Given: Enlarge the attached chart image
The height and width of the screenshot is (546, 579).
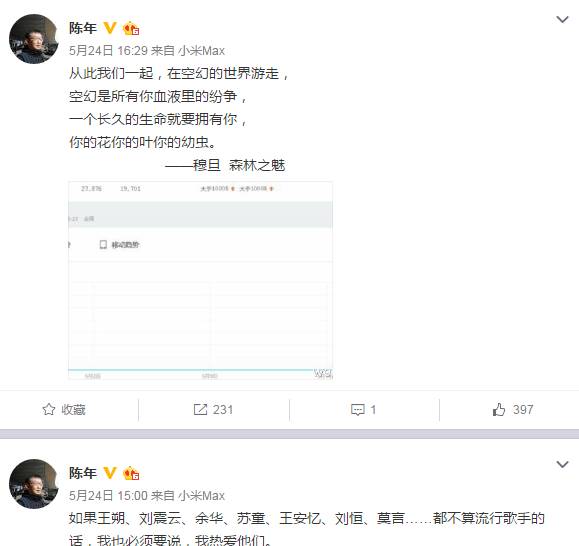Looking at the screenshot, I should tap(201, 281).
